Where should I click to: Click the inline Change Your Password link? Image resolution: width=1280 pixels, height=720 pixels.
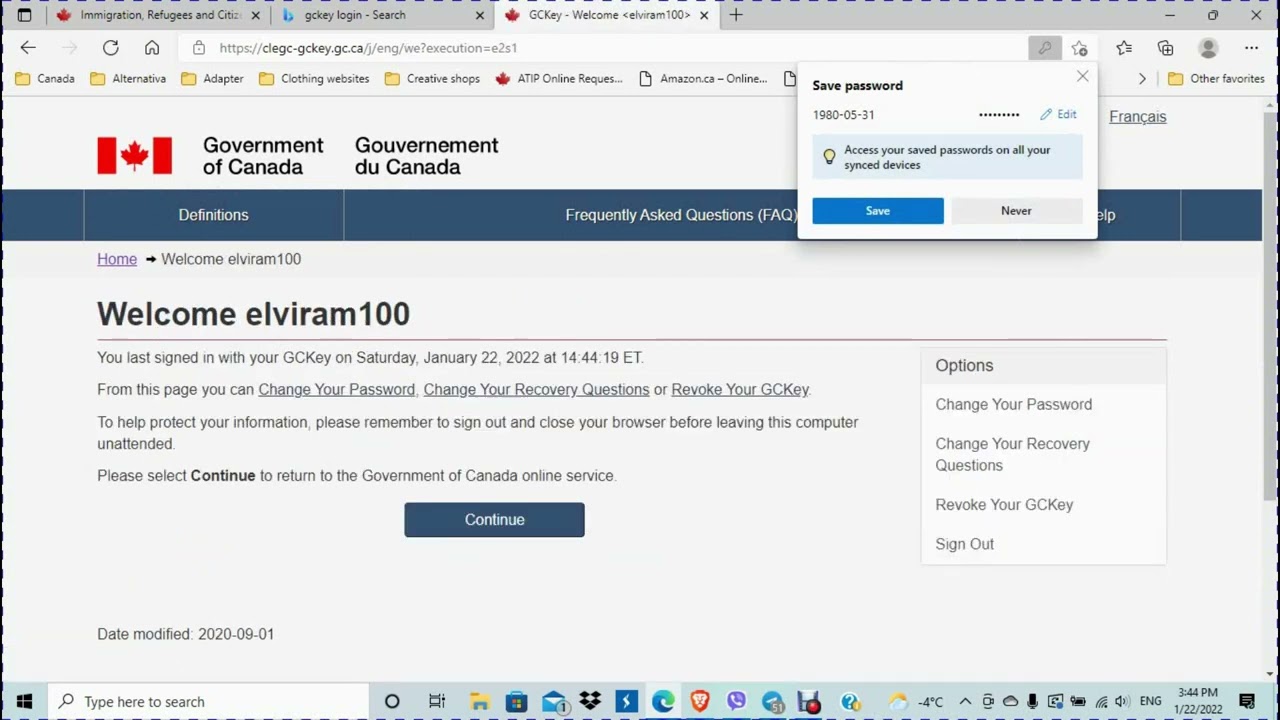point(336,389)
